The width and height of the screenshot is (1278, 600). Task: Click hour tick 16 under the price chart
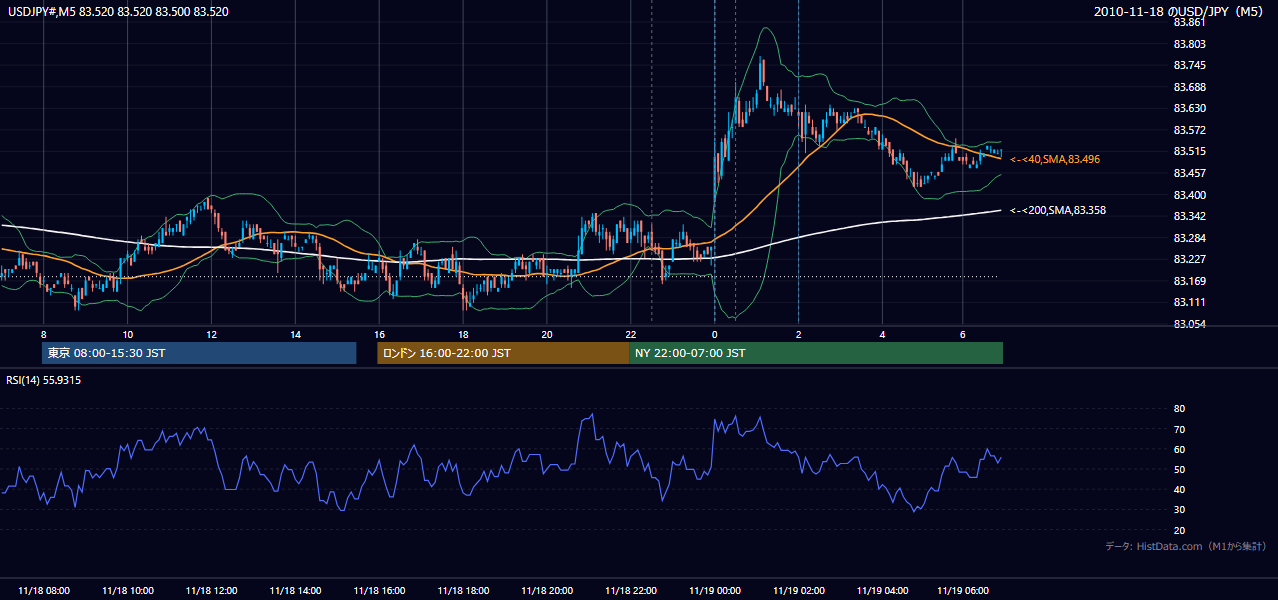click(x=379, y=334)
